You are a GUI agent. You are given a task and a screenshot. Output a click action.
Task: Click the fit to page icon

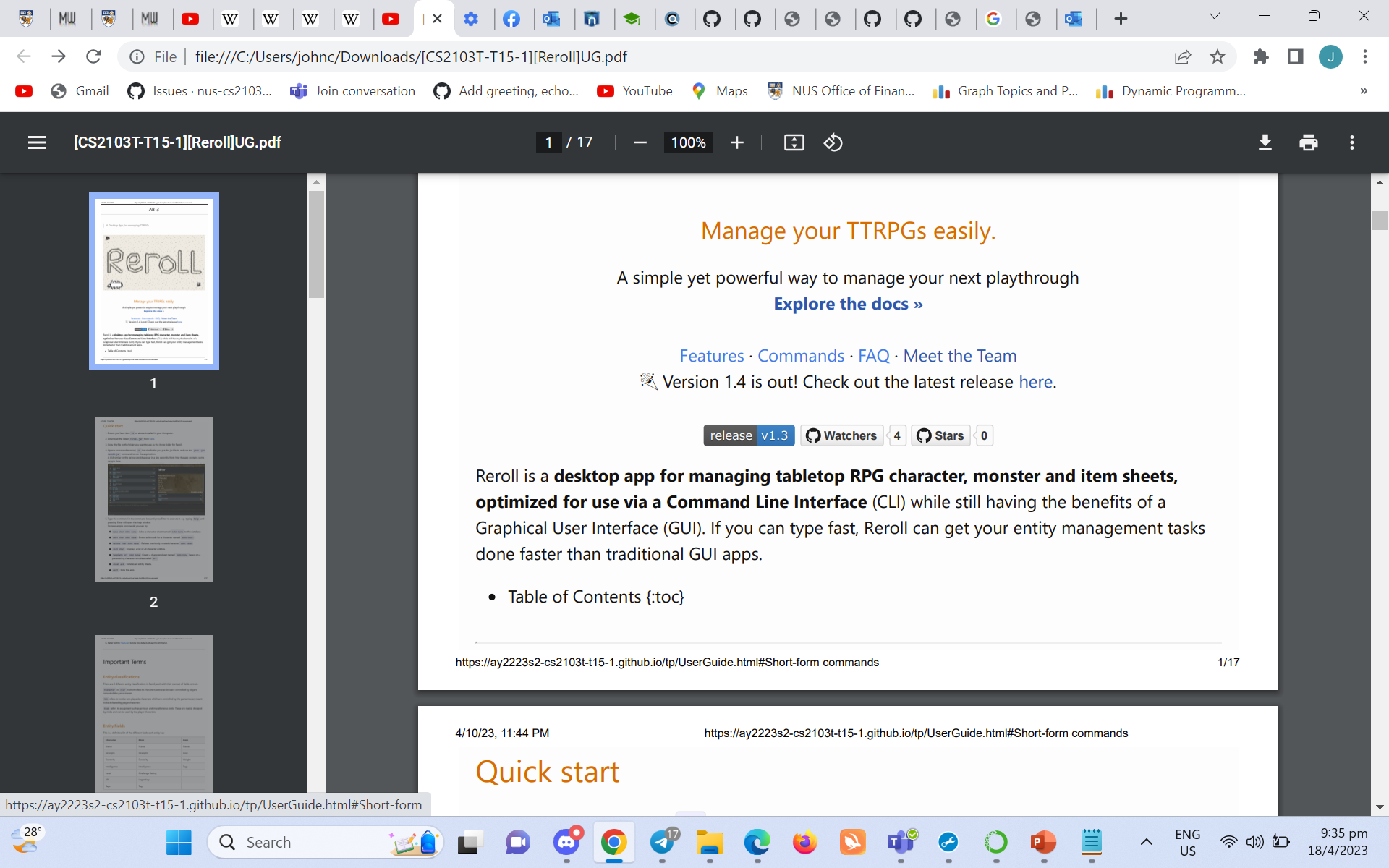794,142
